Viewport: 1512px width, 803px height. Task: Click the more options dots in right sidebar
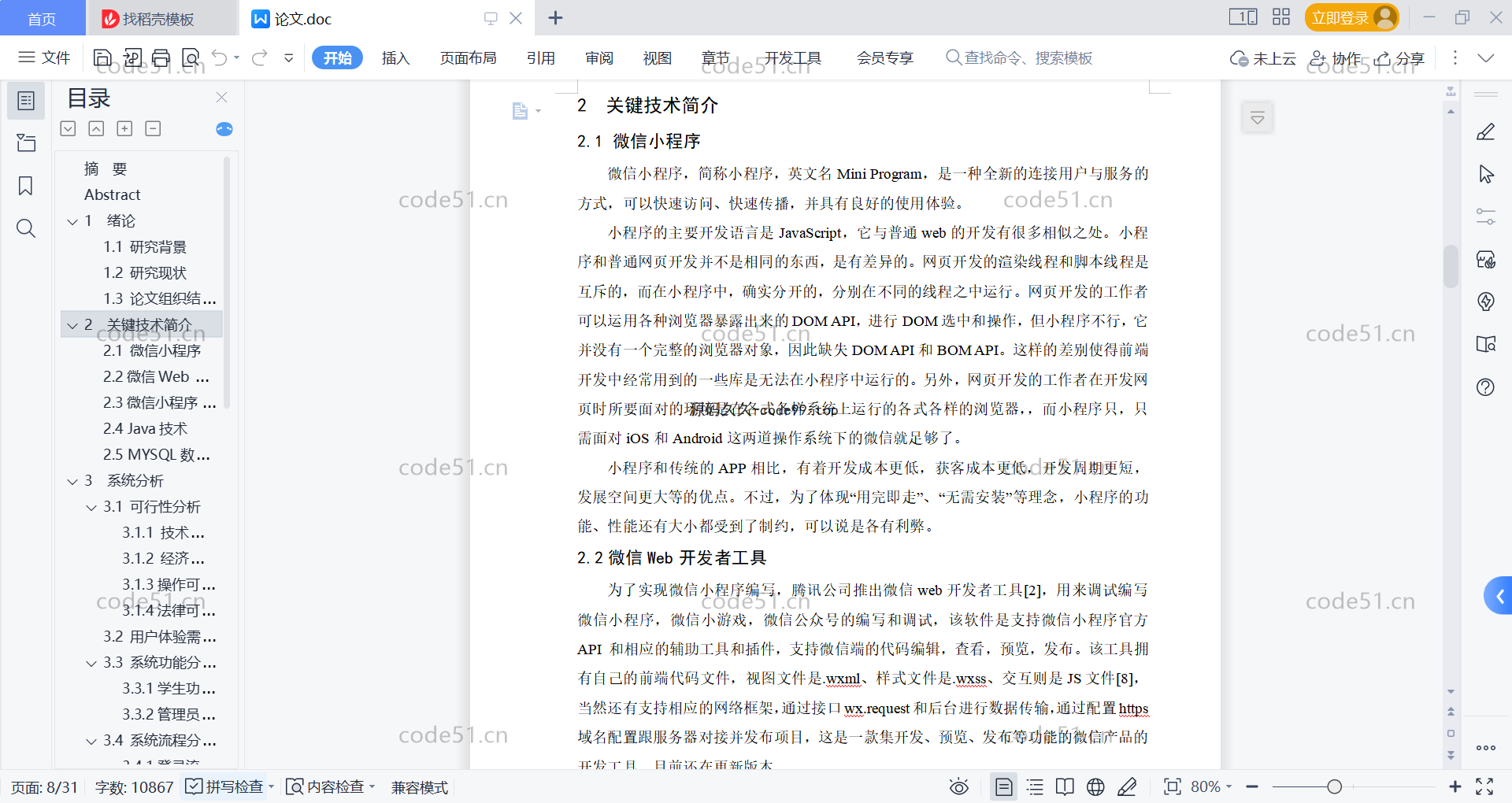(x=1486, y=748)
